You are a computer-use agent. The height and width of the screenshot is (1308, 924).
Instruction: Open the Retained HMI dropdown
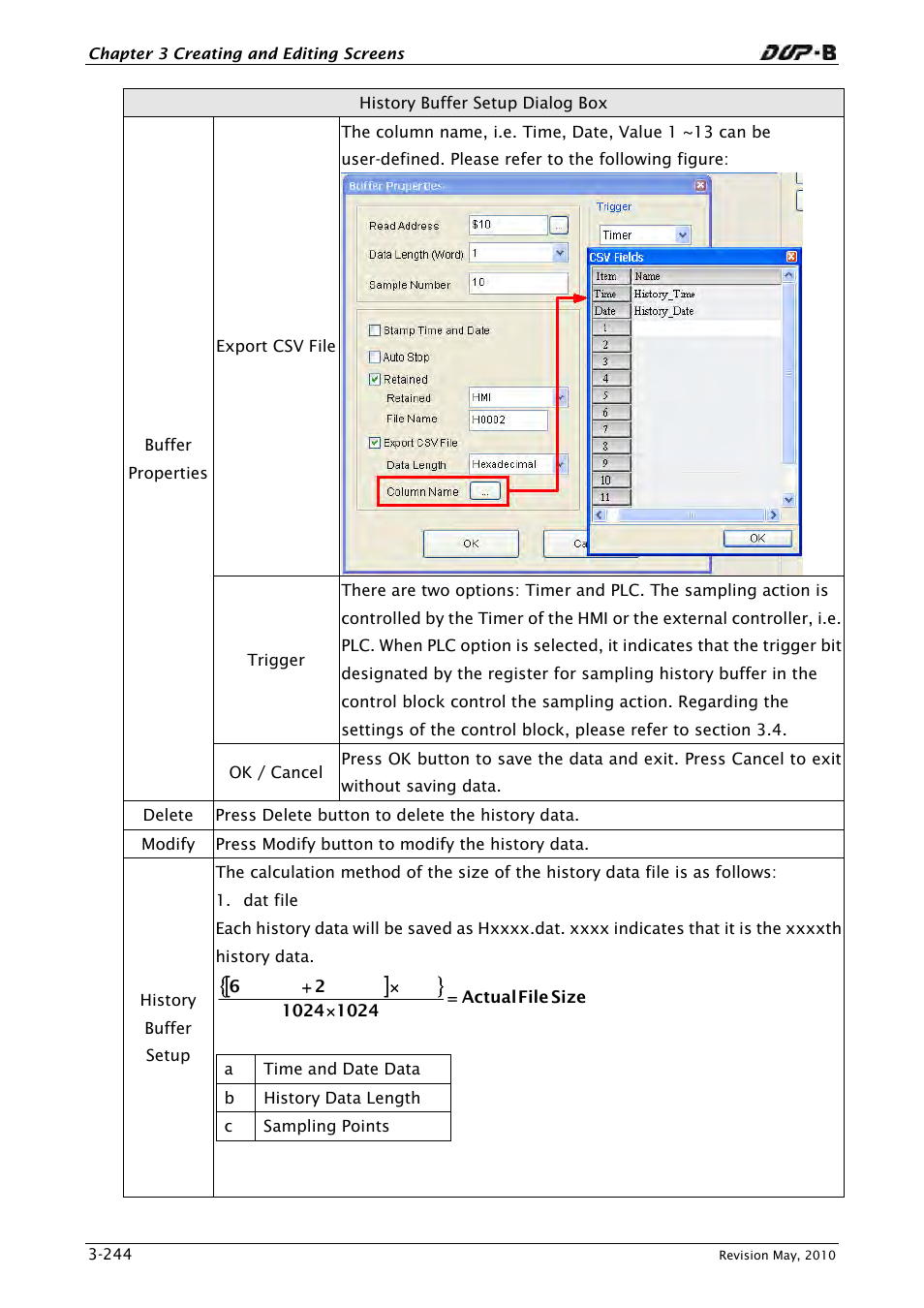[x=561, y=397]
